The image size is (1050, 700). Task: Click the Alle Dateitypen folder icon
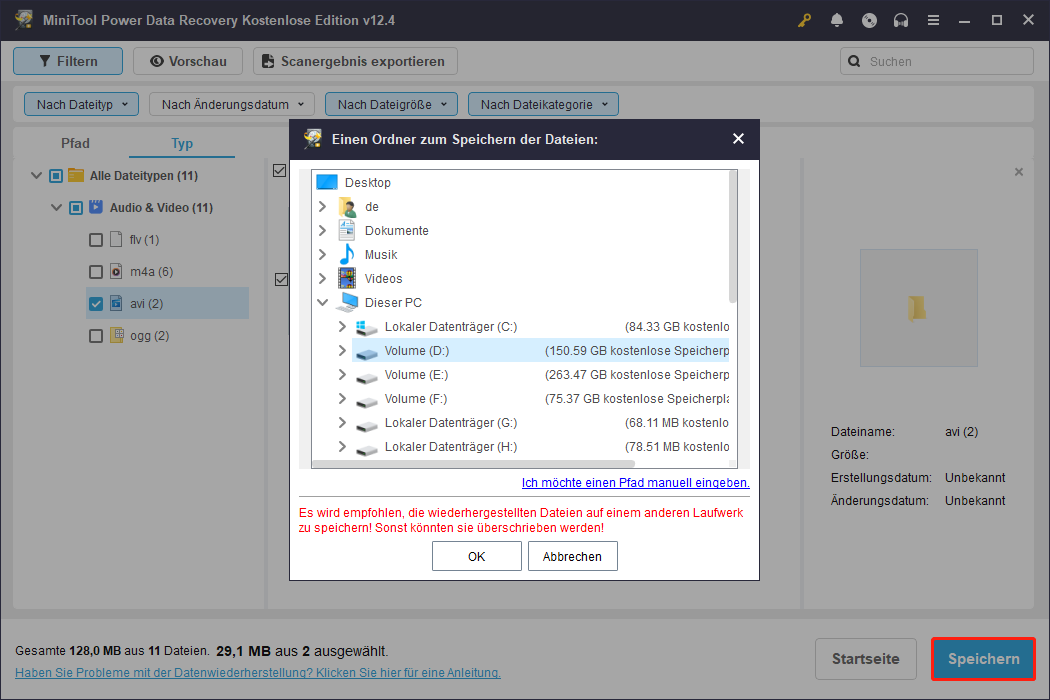(x=76, y=176)
